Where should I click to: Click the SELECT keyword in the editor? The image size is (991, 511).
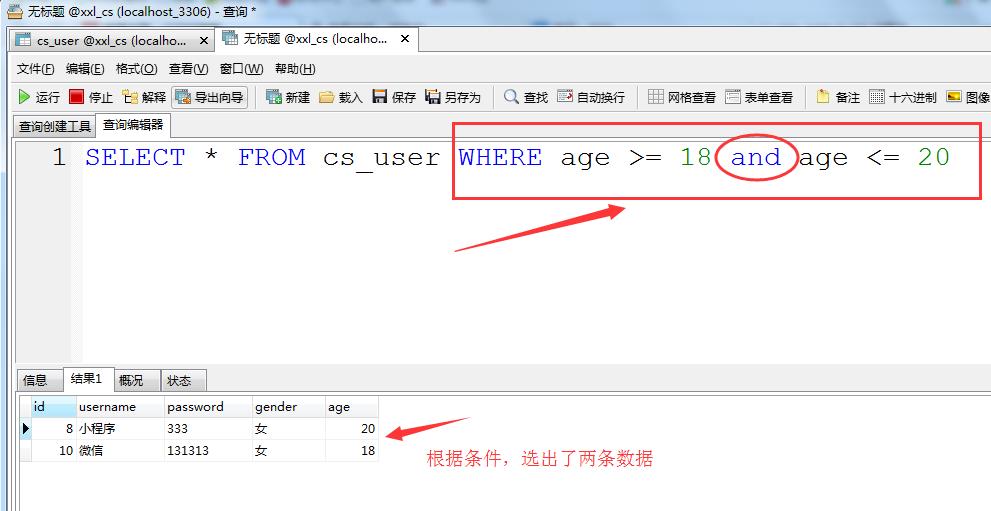(x=135, y=157)
